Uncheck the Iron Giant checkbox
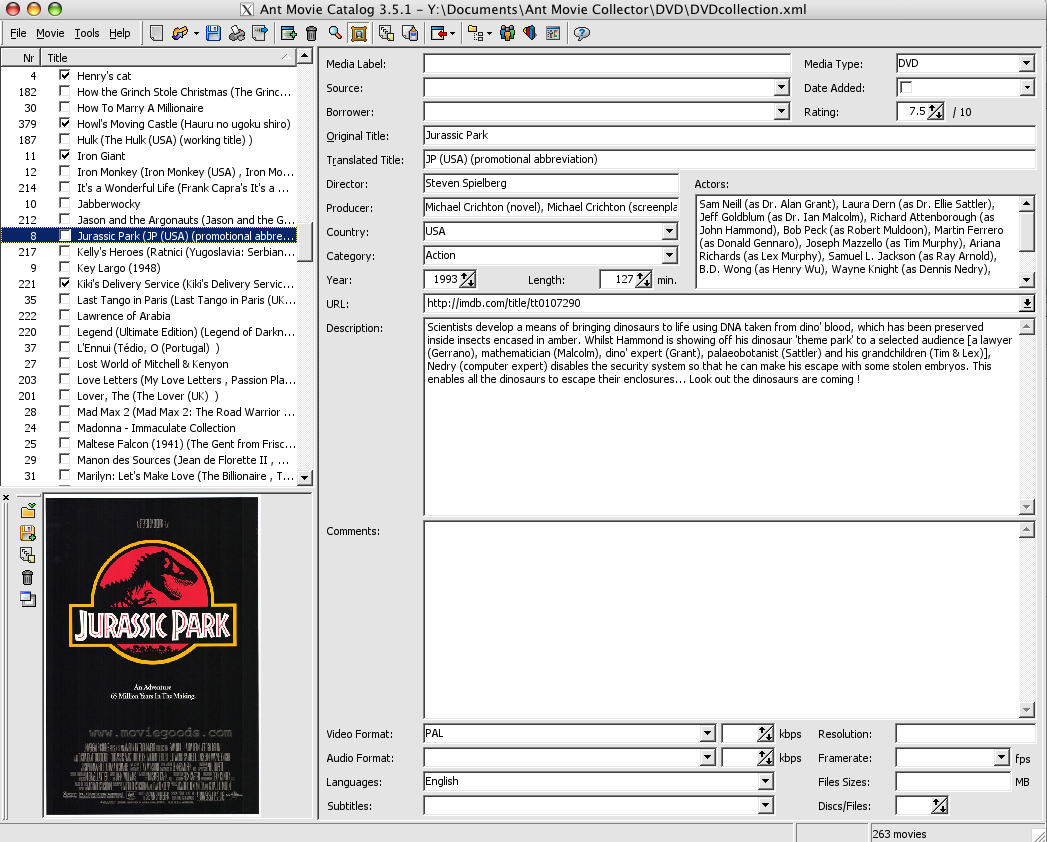The height and width of the screenshot is (842, 1047). [64, 156]
